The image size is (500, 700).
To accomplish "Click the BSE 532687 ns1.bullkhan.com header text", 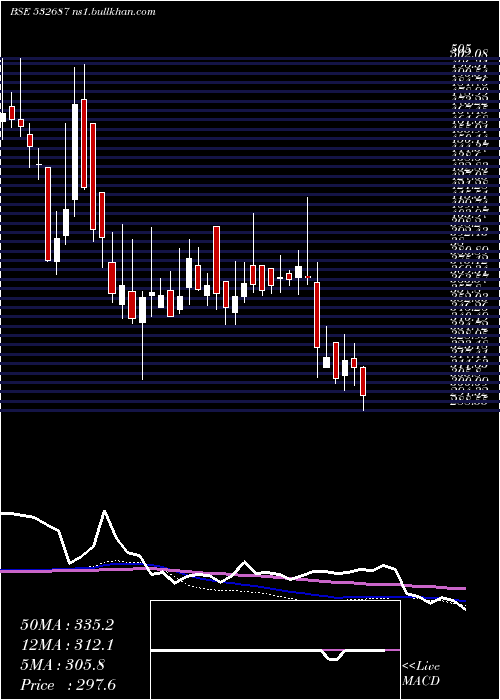I will [83, 12].
